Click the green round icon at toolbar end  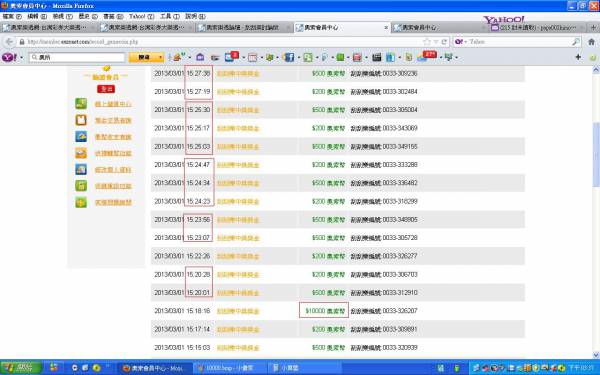click(x=592, y=57)
